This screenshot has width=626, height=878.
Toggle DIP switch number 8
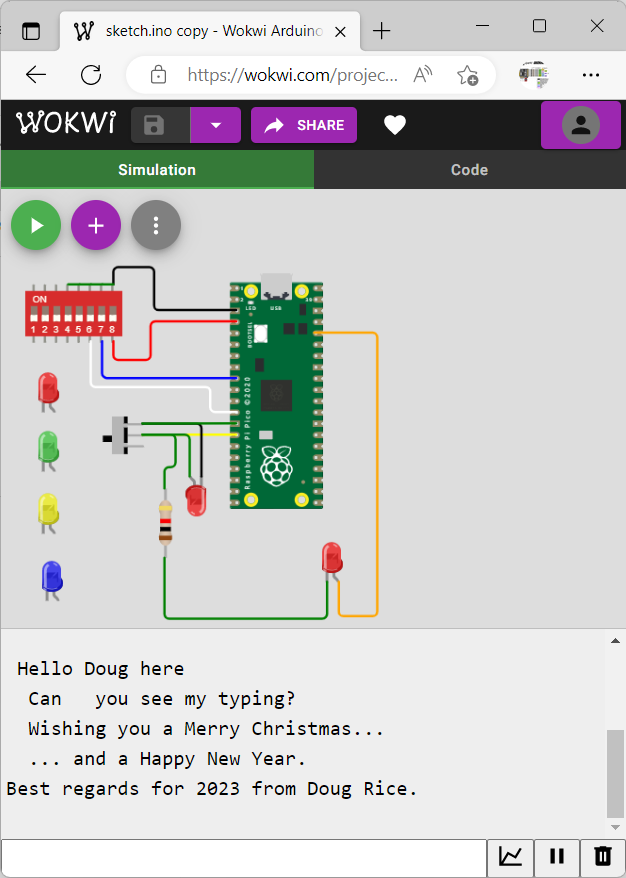pos(113,314)
